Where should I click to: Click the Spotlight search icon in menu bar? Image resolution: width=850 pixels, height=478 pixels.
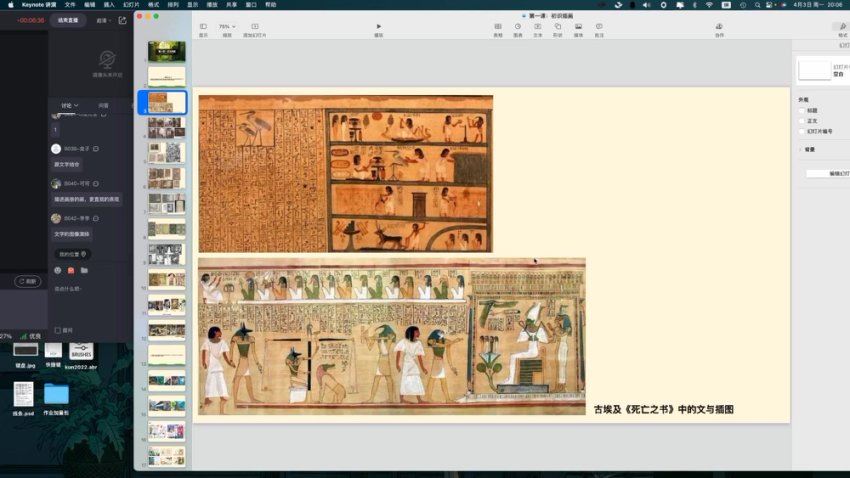(x=757, y=4)
